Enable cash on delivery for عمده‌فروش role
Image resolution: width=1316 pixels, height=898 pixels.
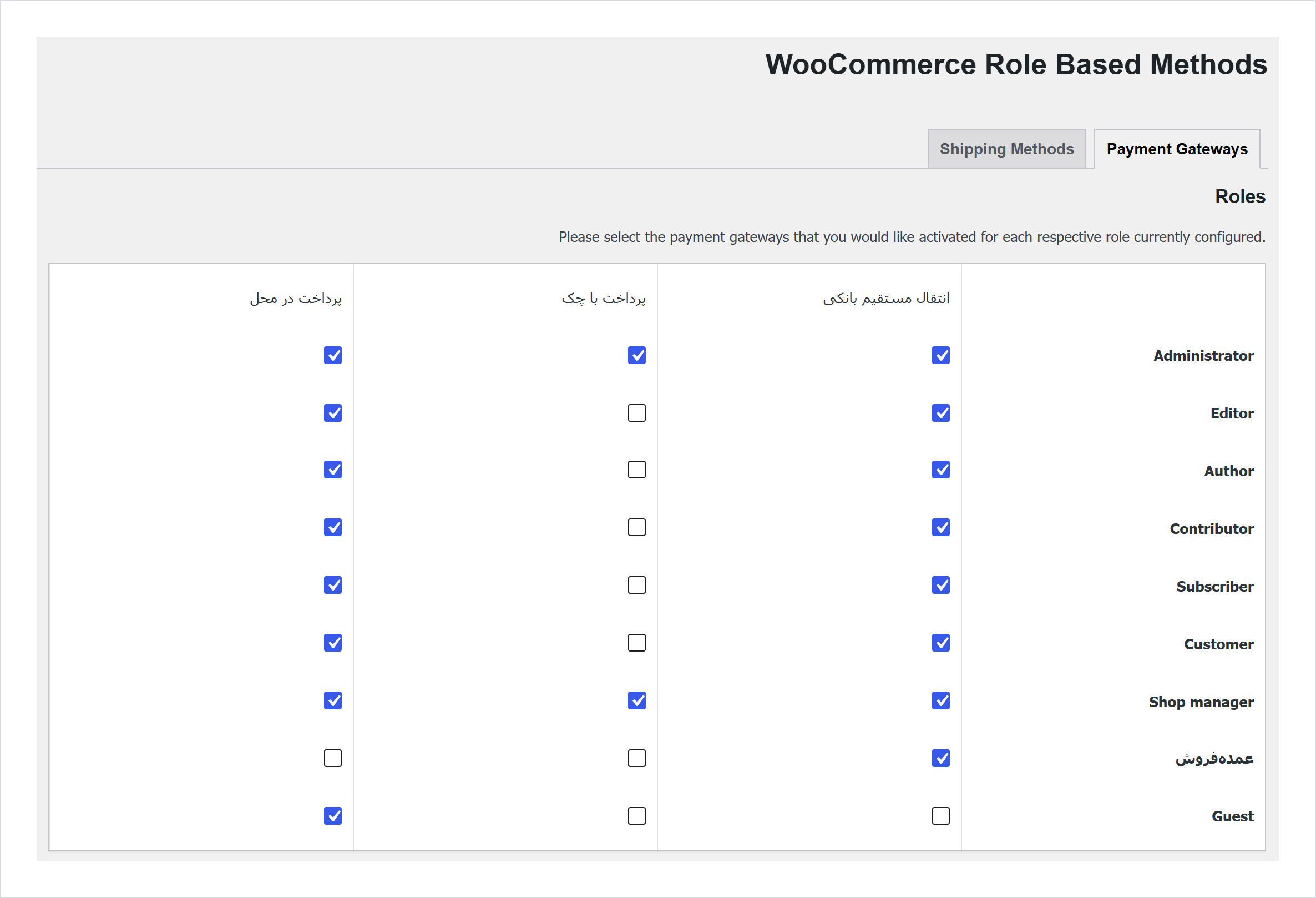point(332,759)
